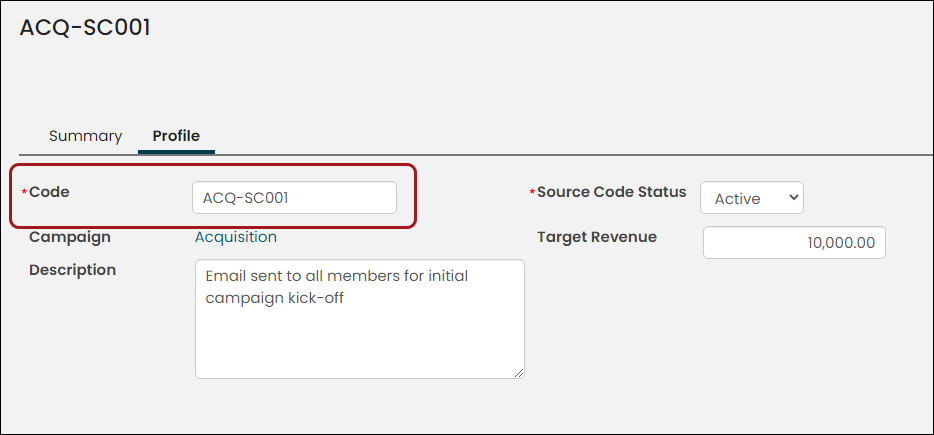Click the Description box resize handle
This screenshot has height=435, width=934.
point(519,373)
